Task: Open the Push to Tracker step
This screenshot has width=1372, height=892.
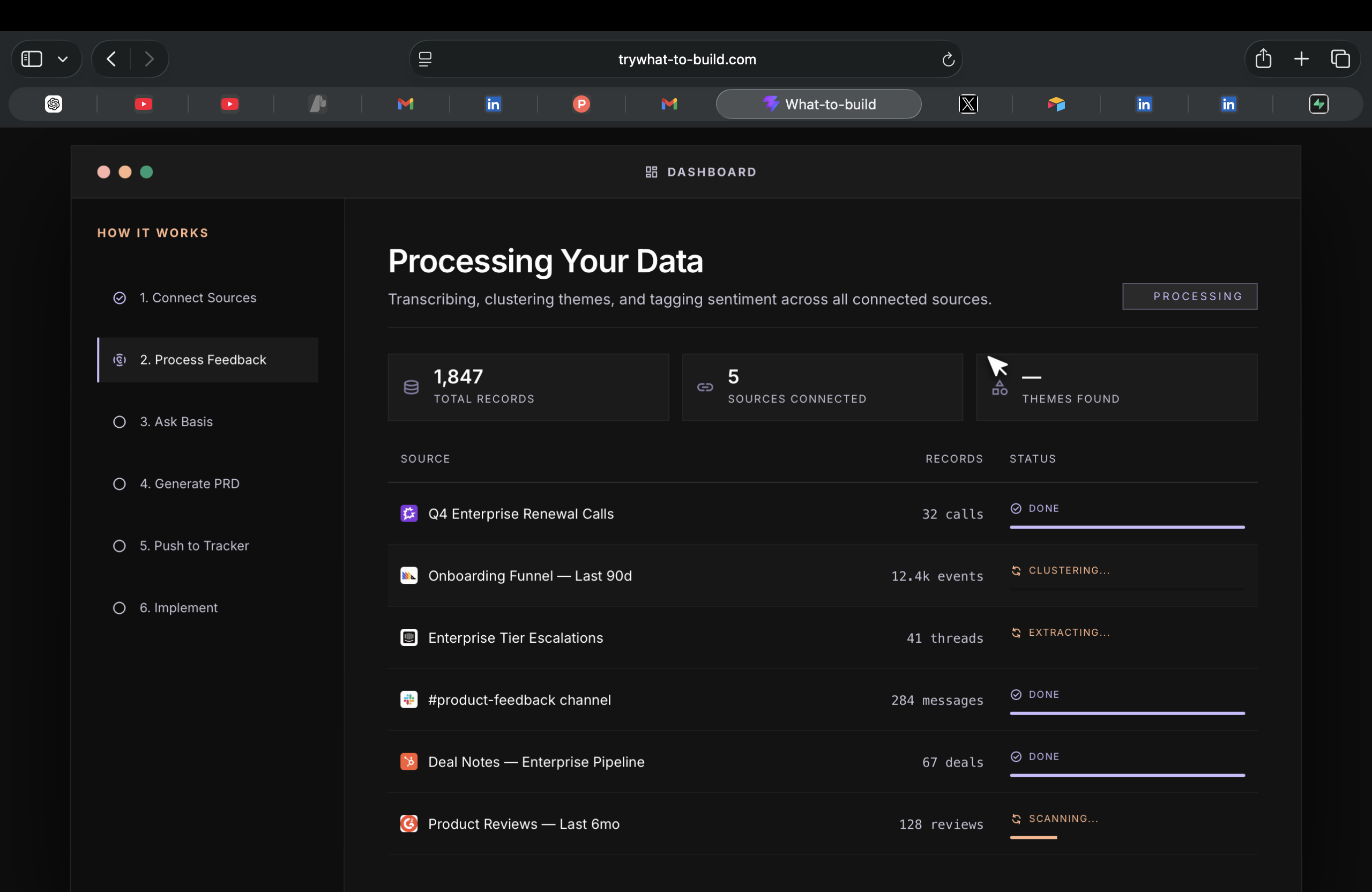Action: (194, 546)
